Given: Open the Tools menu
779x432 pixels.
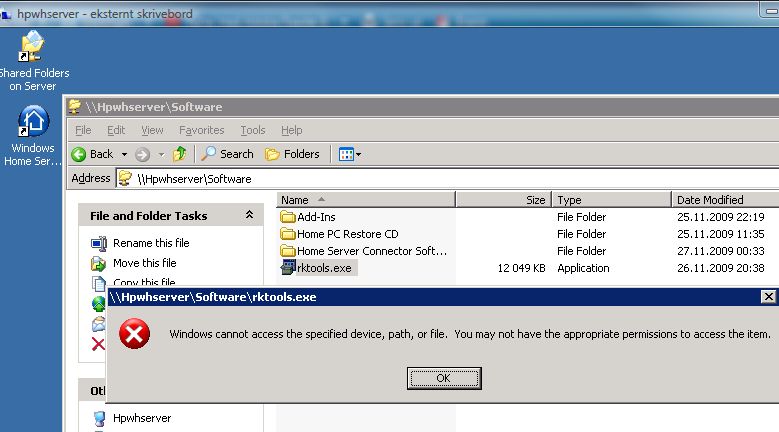Looking at the screenshot, I should (x=252, y=130).
